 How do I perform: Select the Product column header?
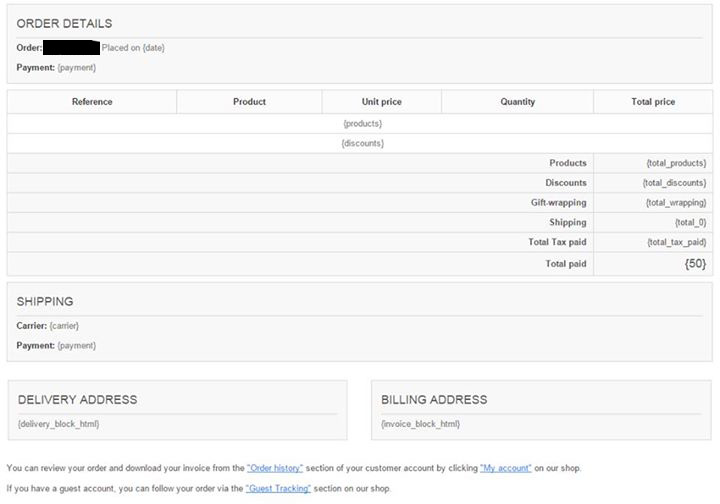pyautogui.click(x=249, y=102)
